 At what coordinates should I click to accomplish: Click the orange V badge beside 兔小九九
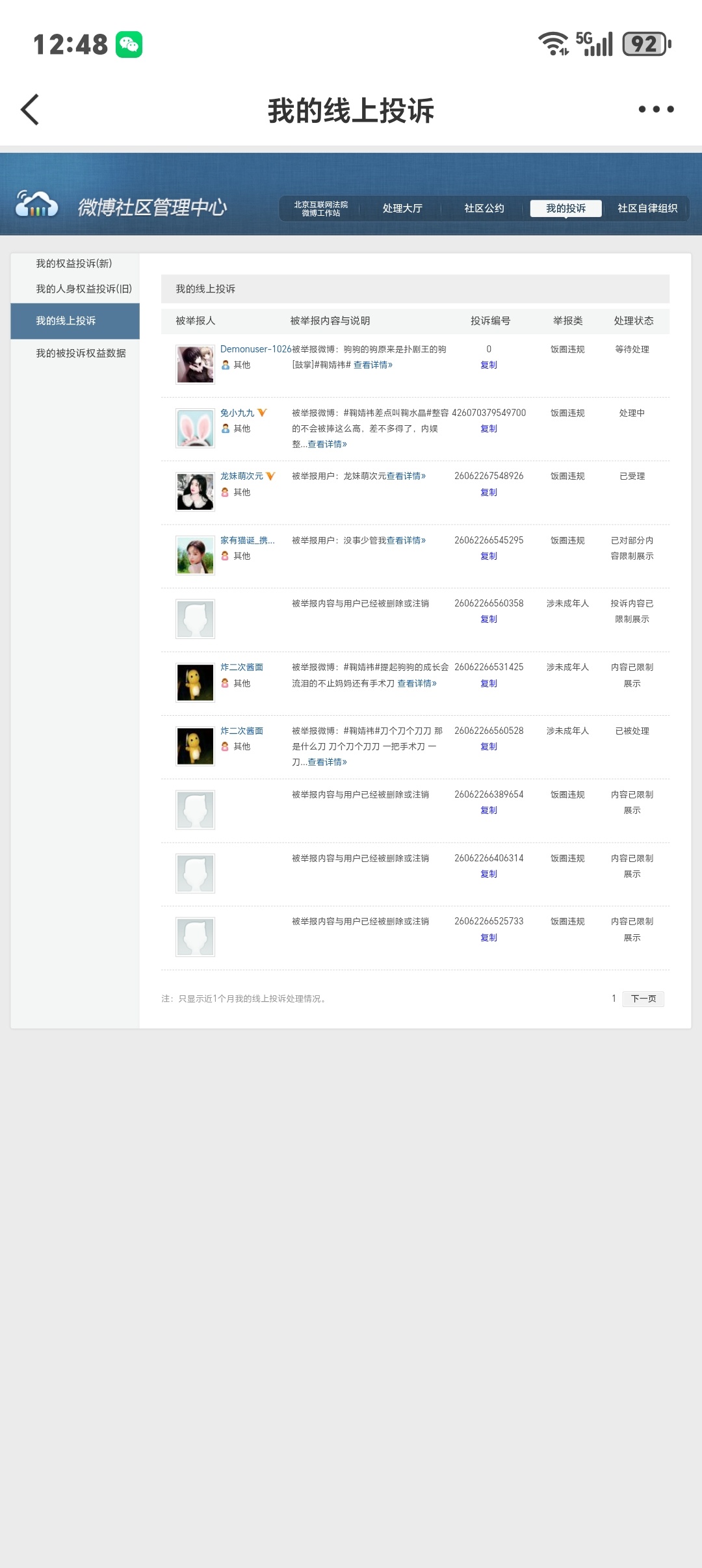tap(262, 413)
